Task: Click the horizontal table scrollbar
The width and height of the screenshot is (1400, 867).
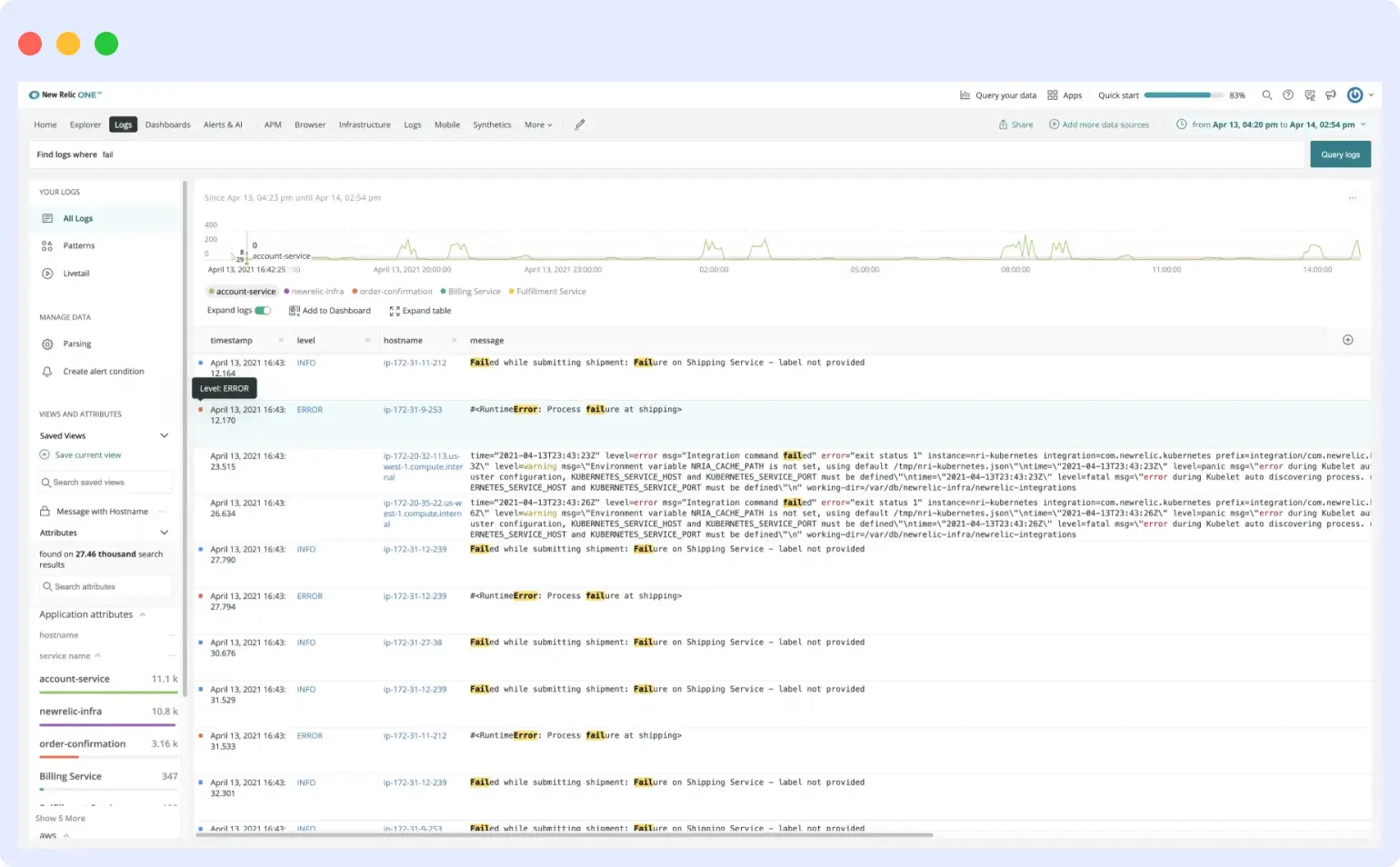Action: point(565,834)
